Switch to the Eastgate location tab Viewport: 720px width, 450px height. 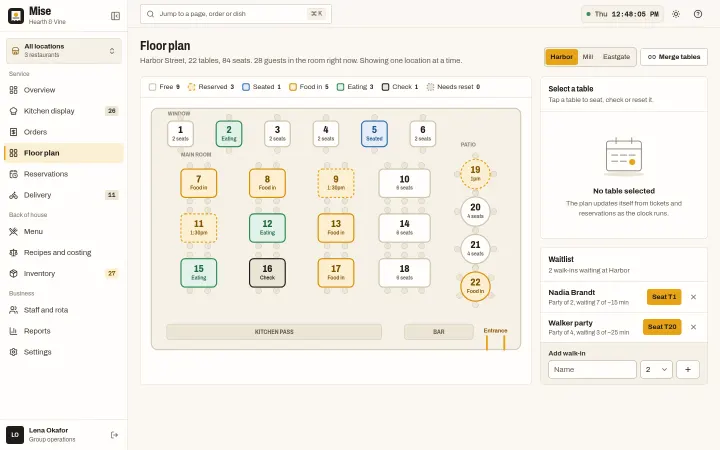tap(616, 57)
